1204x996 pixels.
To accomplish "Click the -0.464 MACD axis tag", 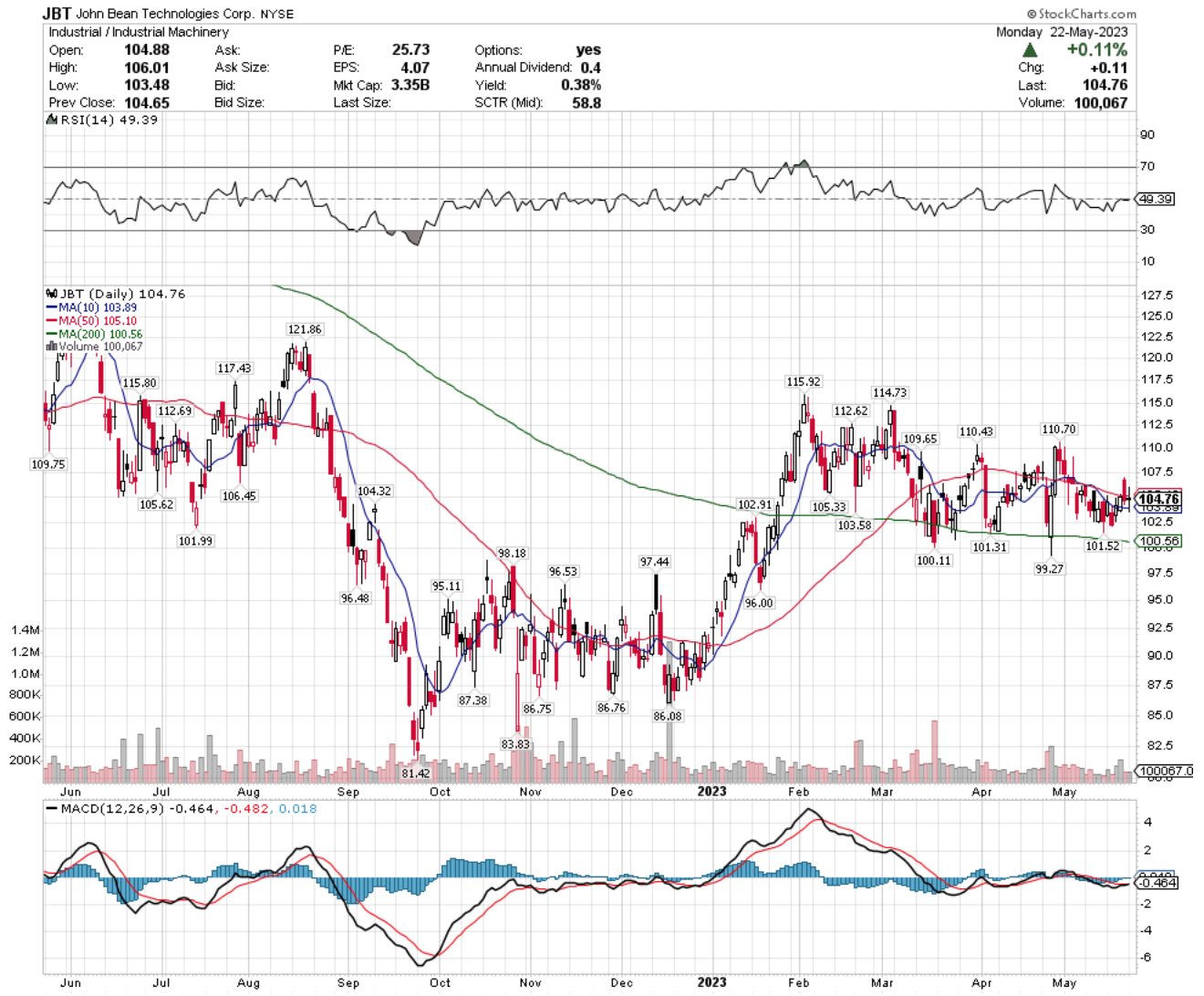I will pyautogui.click(x=1157, y=883).
